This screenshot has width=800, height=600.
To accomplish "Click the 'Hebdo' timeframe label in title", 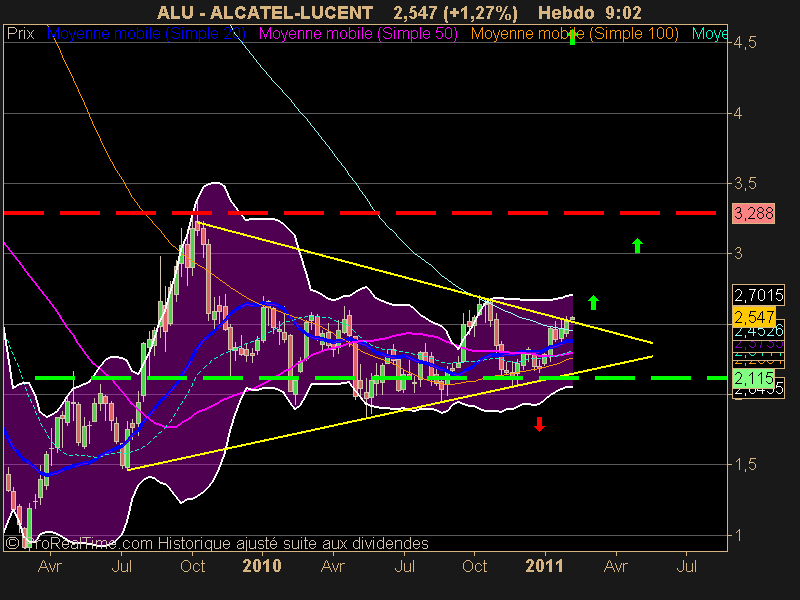I will [x=566, y=13].
